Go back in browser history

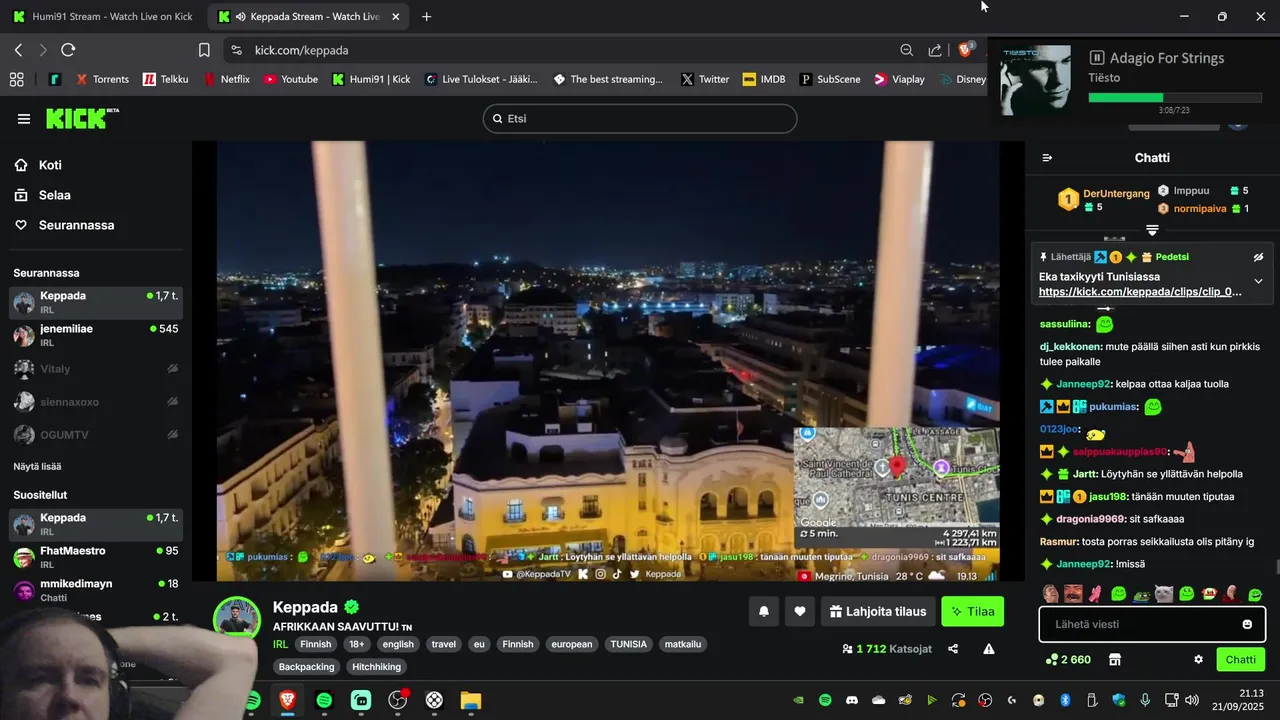pyautogui.click(x=18, y=50)
